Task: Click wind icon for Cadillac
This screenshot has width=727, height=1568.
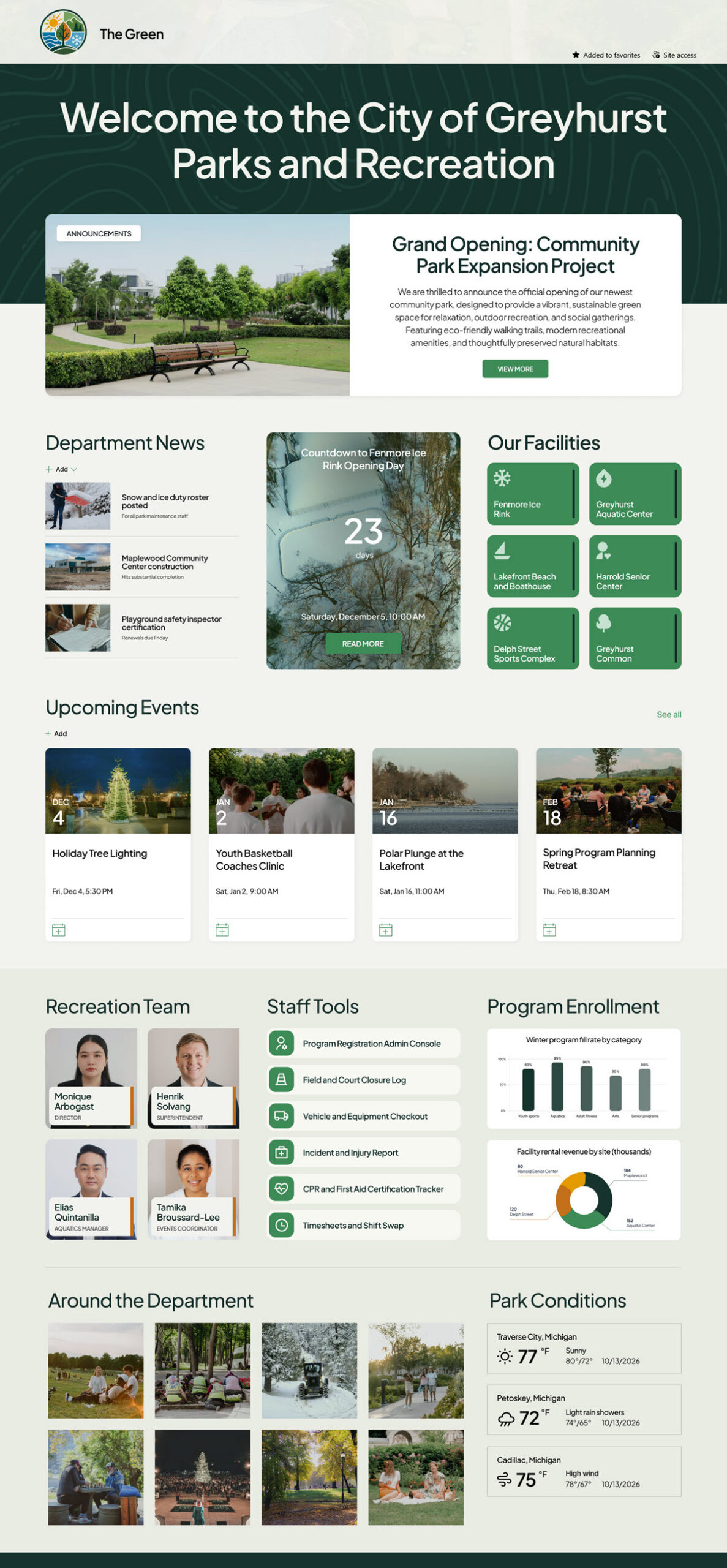Action: click(504, 1480)
